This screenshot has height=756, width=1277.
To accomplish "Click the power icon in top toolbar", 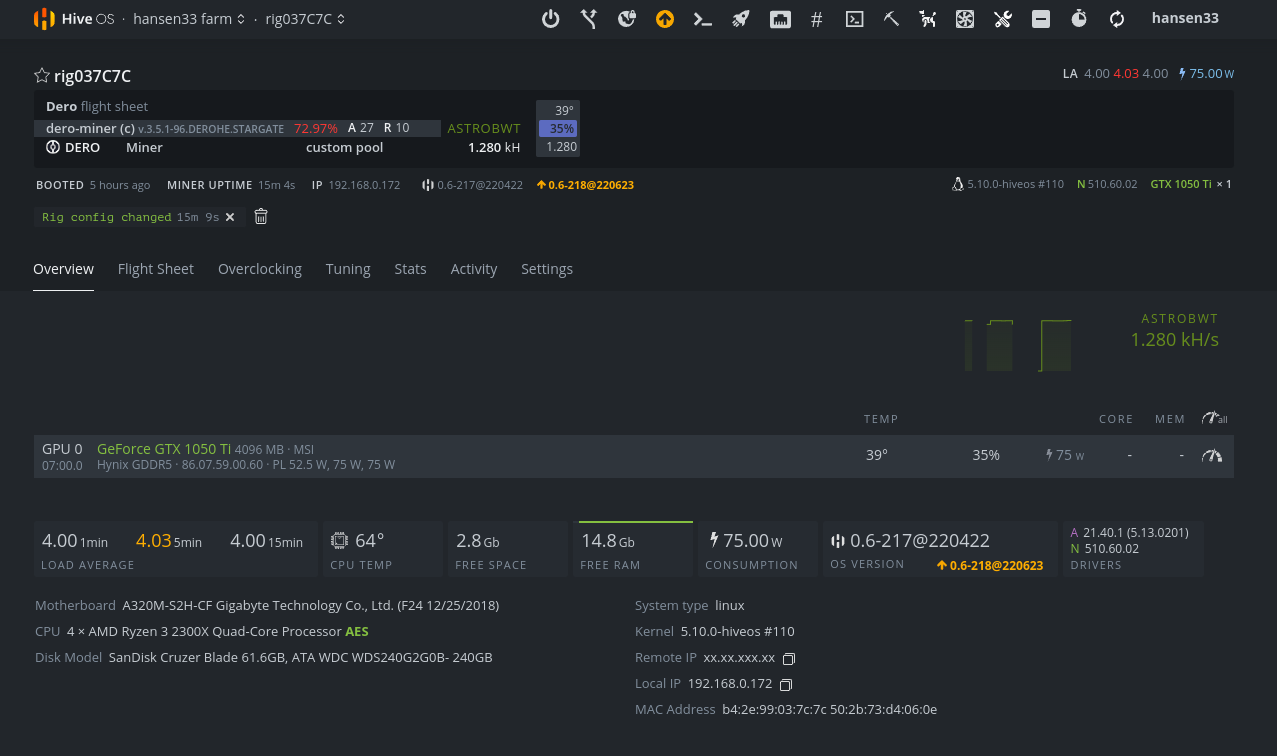I will coord(550,19).
